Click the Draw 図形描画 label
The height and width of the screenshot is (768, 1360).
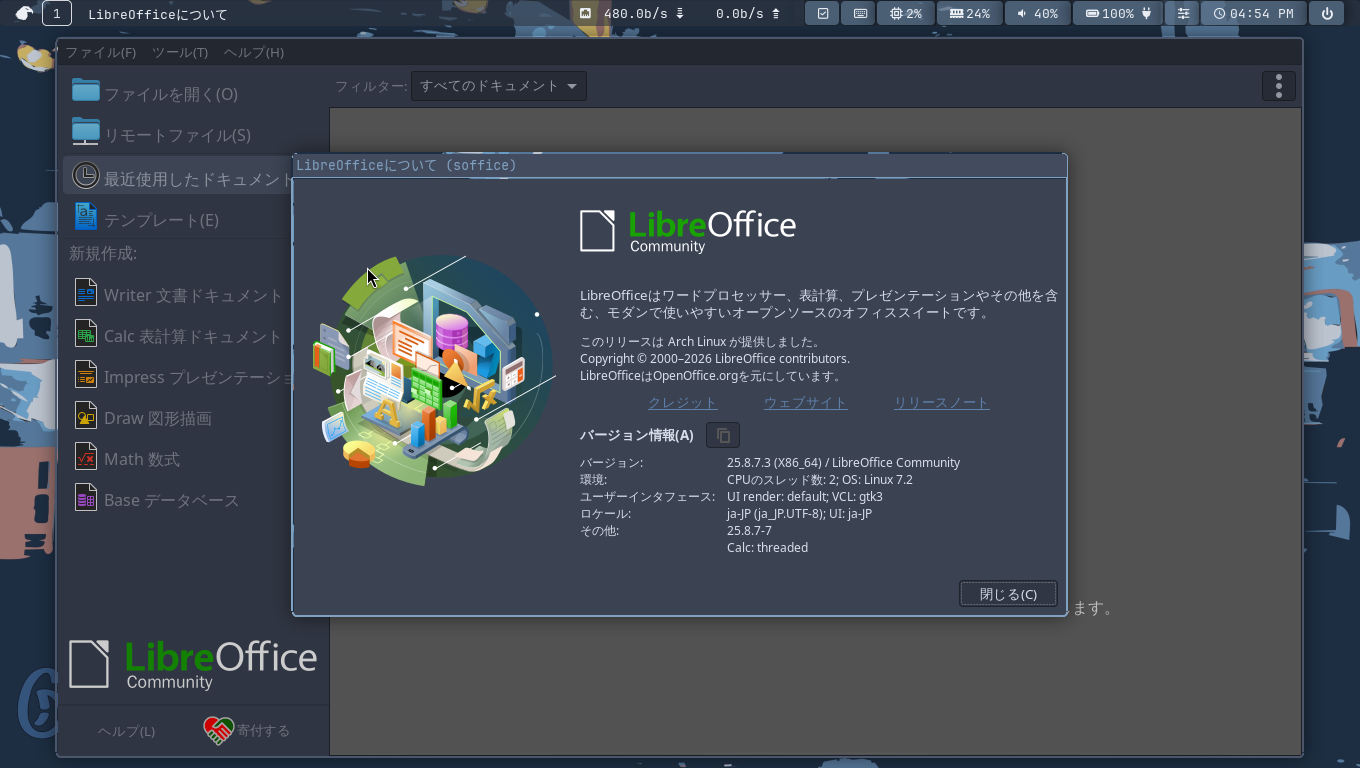(158, 419)
